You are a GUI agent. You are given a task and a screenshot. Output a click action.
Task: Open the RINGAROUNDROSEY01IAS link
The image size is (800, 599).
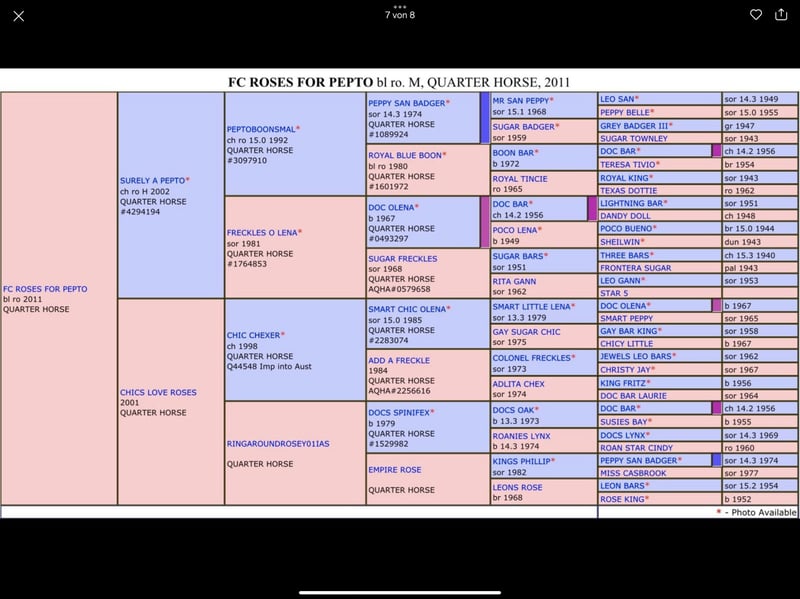(x=278, y=444)
